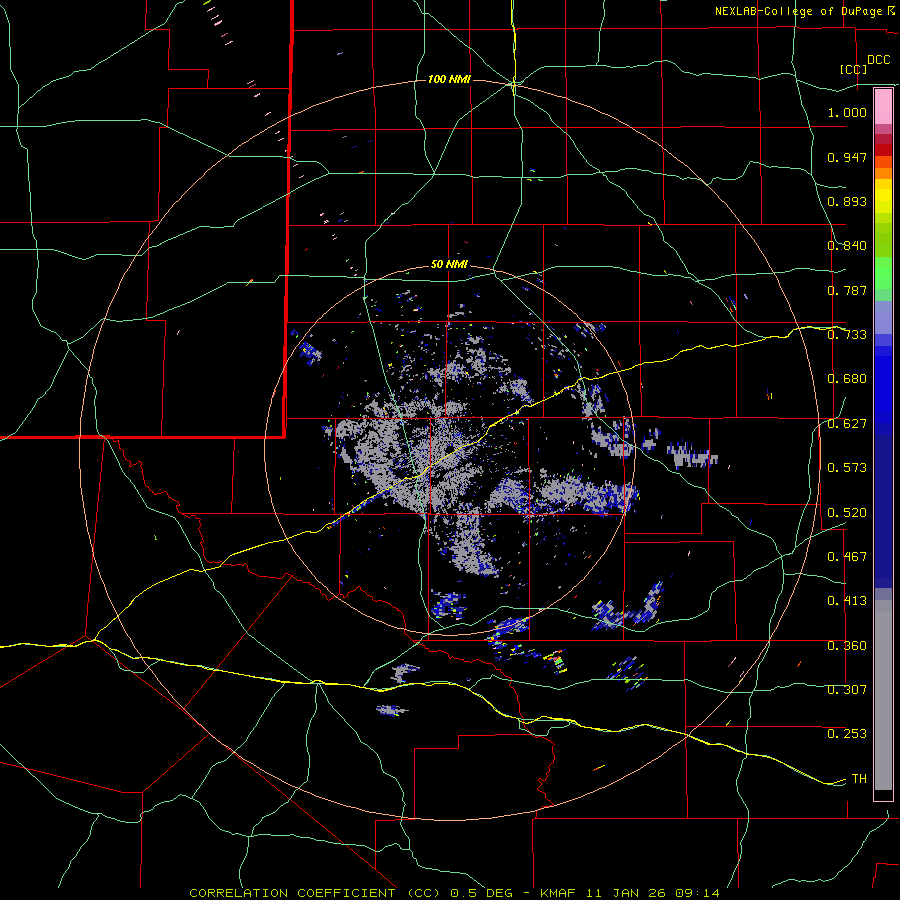Click the 11 JAN 26 09:14 timestamp
Viewport: 900px width, 900px height.
(x=653, y=893)
